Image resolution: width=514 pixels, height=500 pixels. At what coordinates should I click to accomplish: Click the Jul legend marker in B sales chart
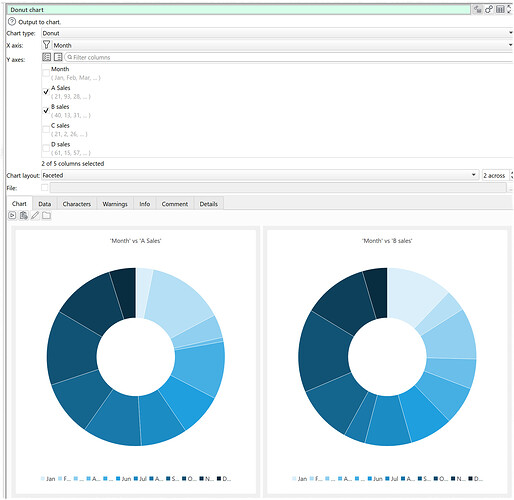tap(387, 479)
